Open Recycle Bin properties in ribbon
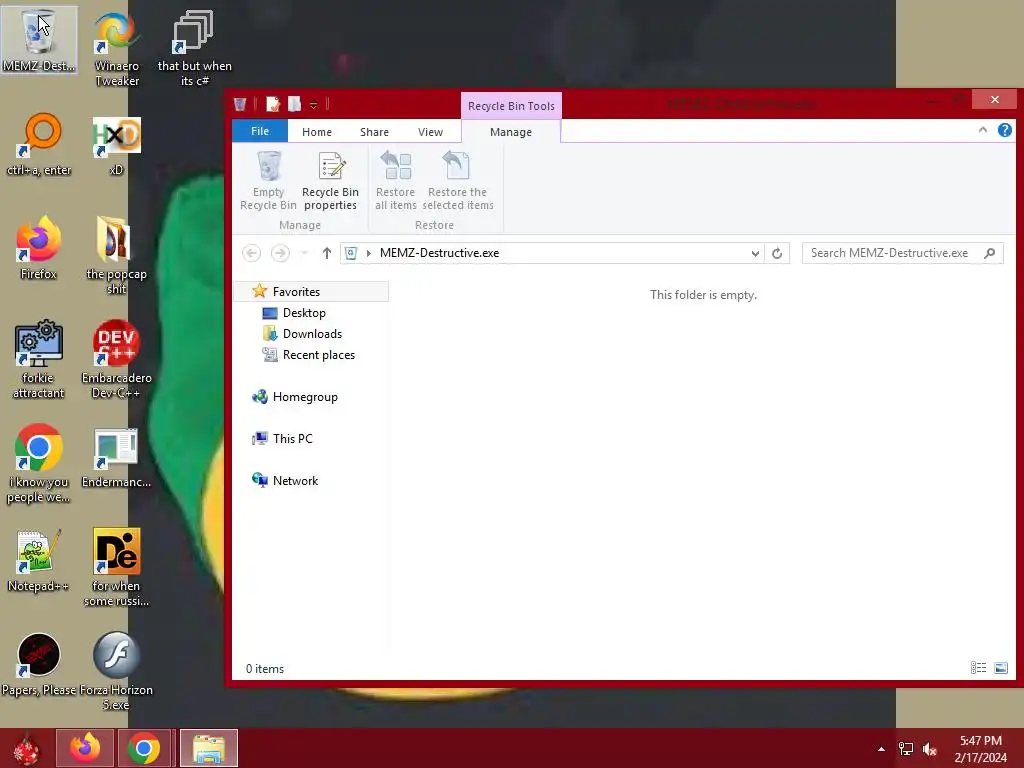1024x768 pixels. click(330, 180)
